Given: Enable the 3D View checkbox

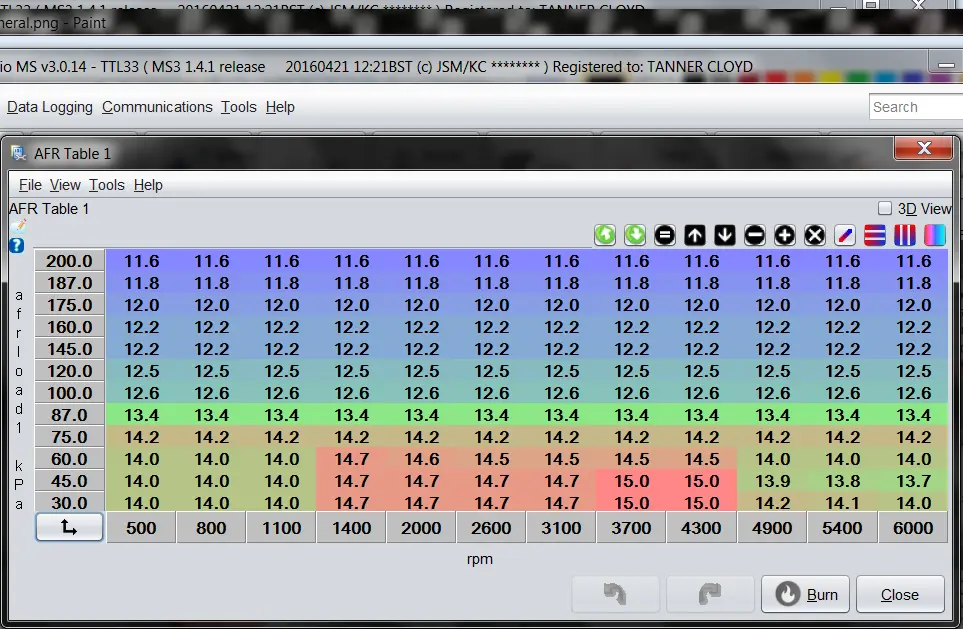Looking at the screenshot, I should [x=885, y=209].
